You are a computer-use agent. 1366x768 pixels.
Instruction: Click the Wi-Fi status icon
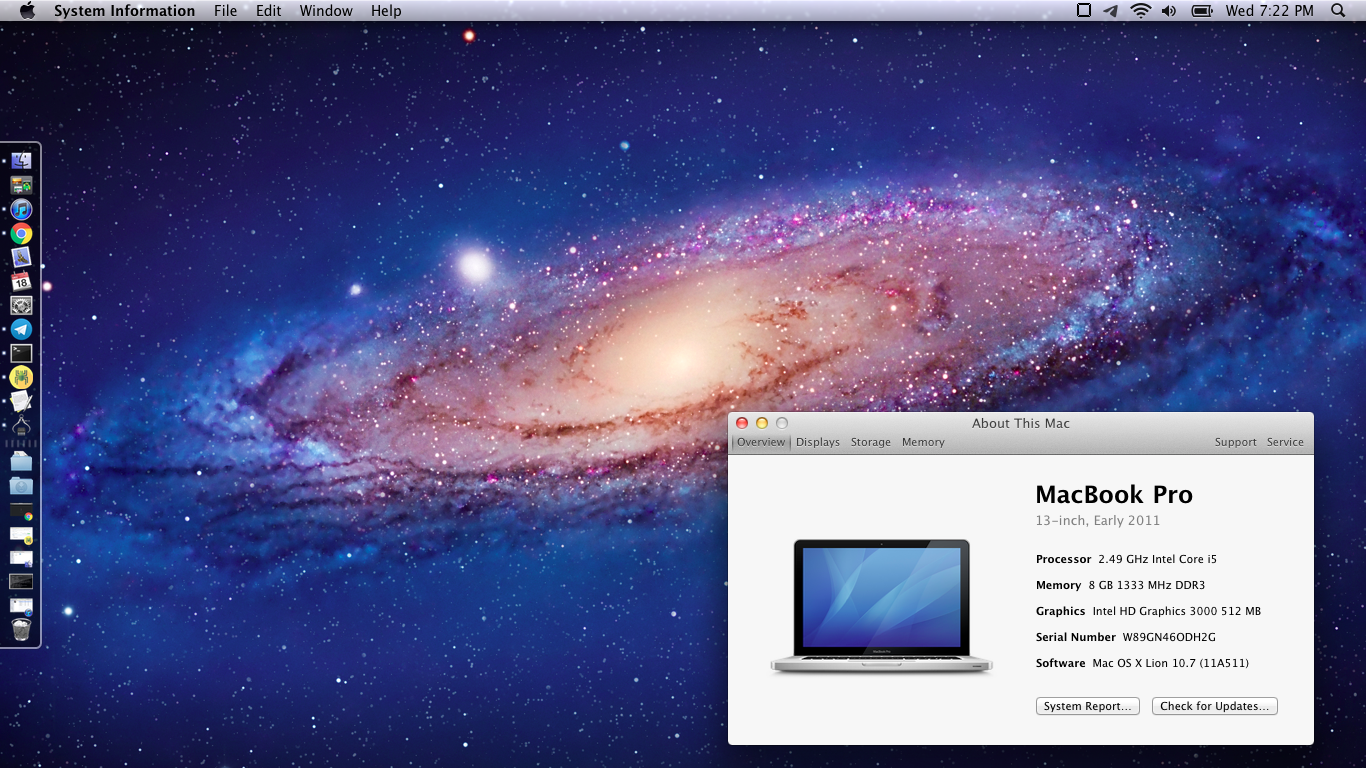click(1140, 11)
